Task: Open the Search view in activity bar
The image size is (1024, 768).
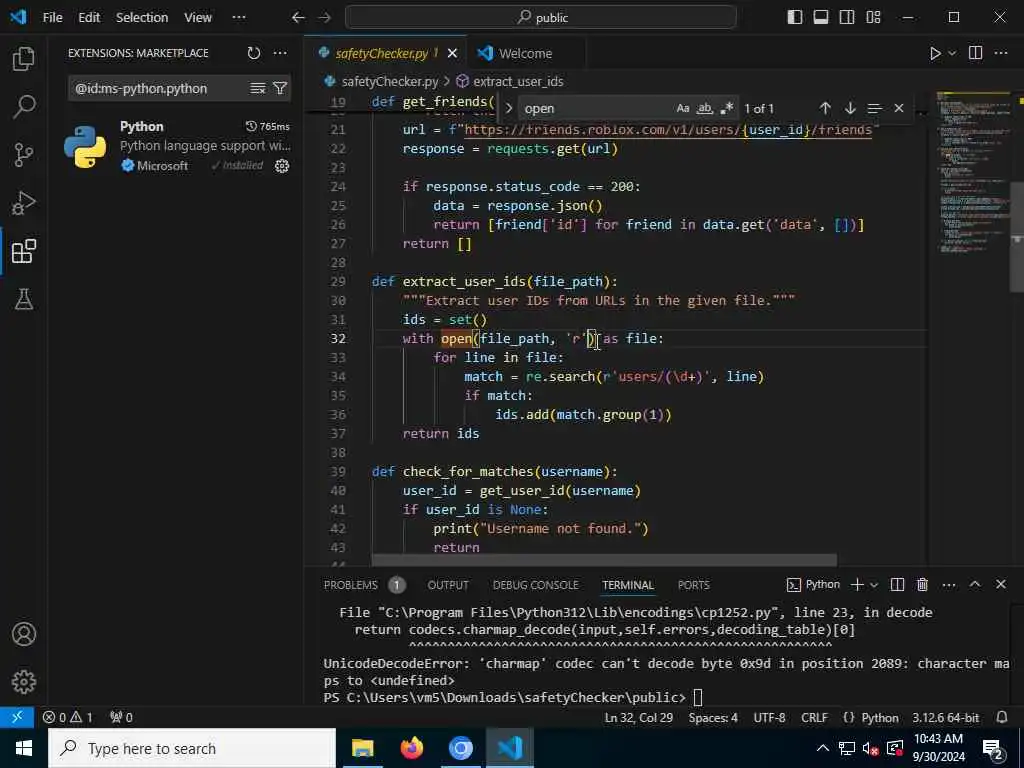Action: (x=24, y=106)
